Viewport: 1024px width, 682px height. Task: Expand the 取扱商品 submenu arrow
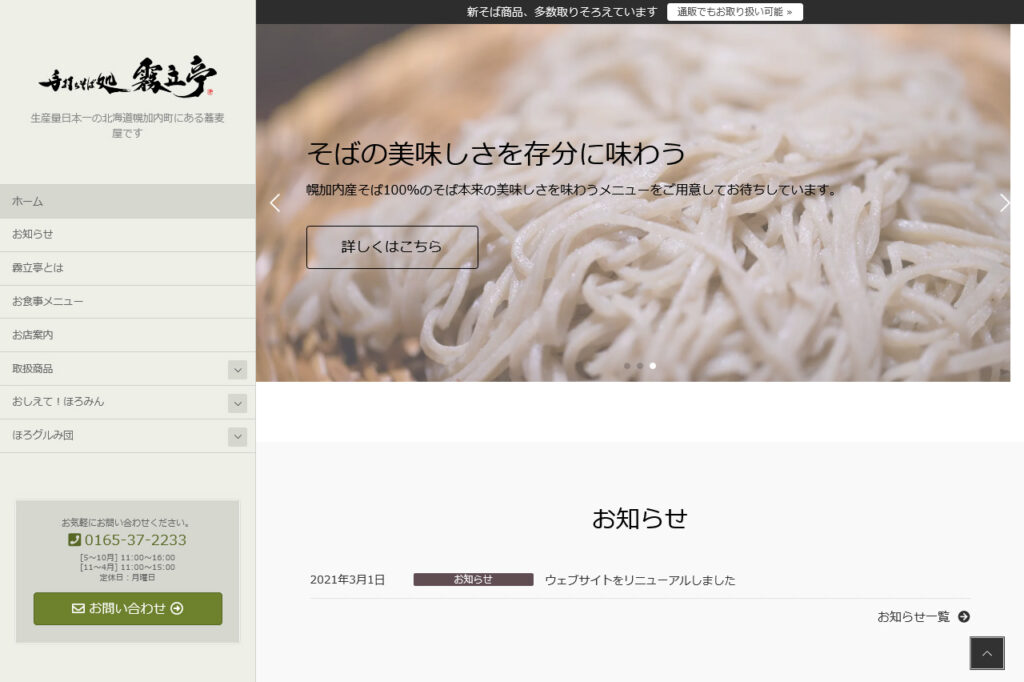click(237, 370)
